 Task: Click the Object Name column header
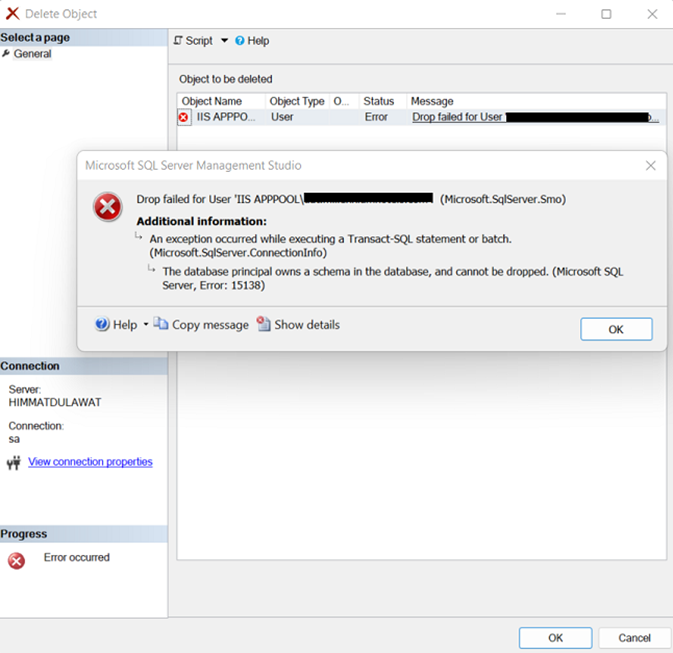tap(212, 101)
